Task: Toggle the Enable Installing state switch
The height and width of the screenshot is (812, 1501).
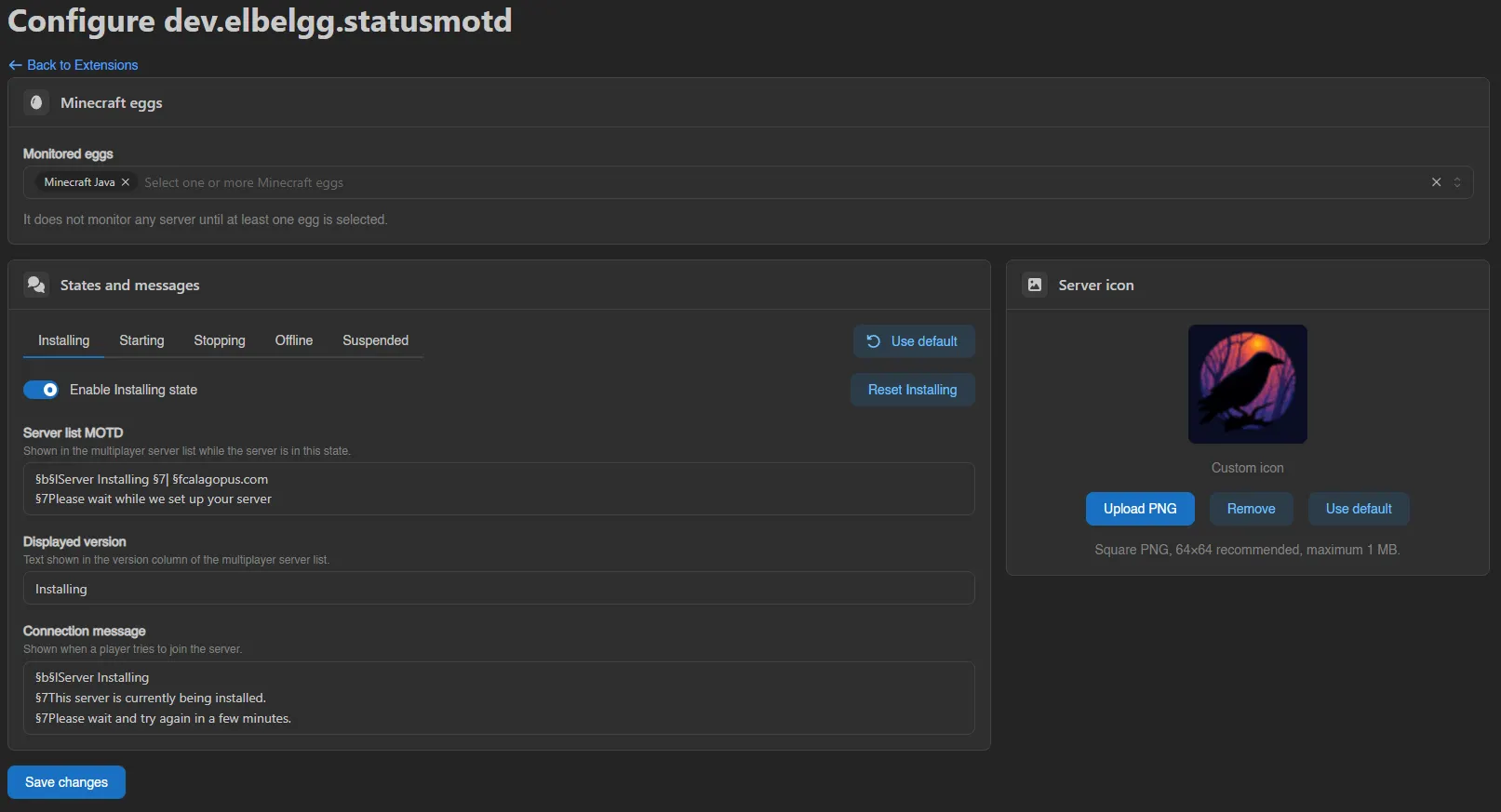Action: (41, 390)
